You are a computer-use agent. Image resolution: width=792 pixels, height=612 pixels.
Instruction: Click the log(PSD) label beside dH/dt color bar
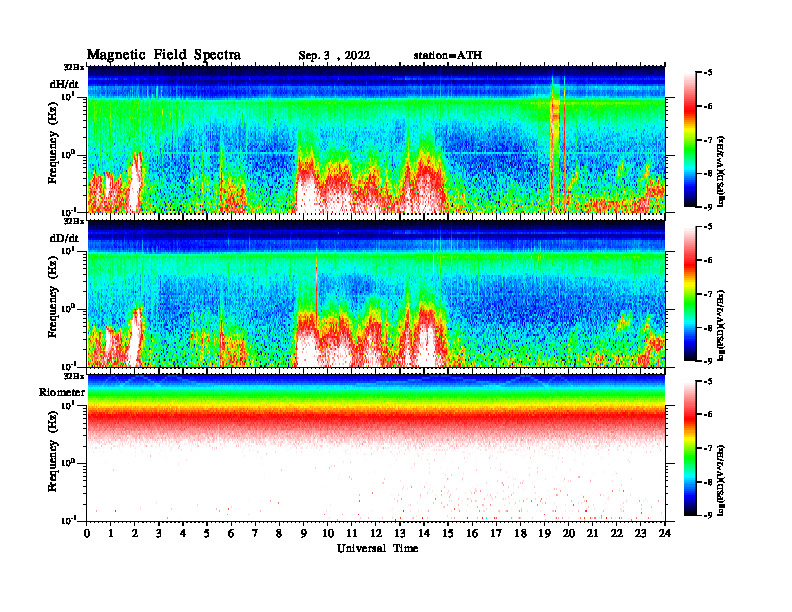(x=721, y=171)
